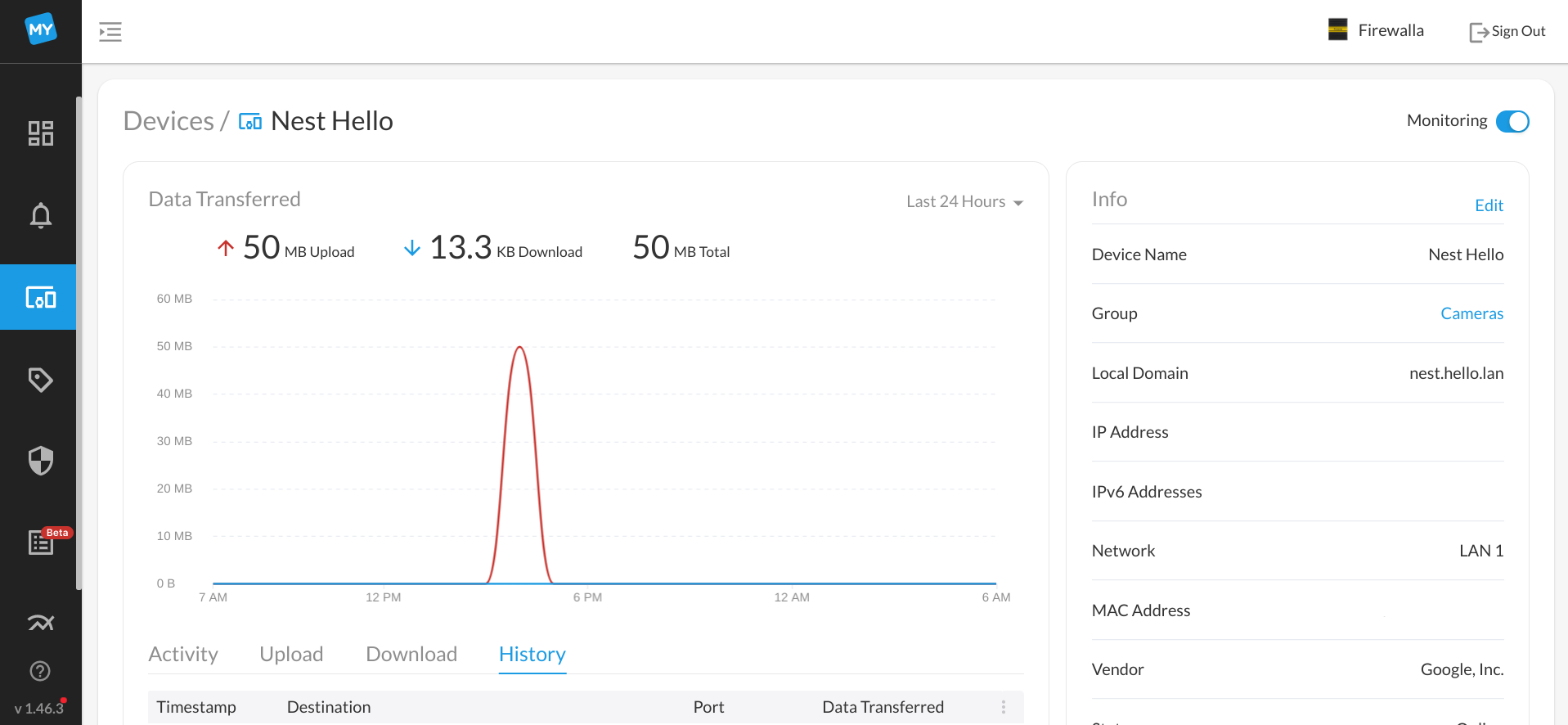
Task: Open table column options menu
Action: tap(1003, 707)
